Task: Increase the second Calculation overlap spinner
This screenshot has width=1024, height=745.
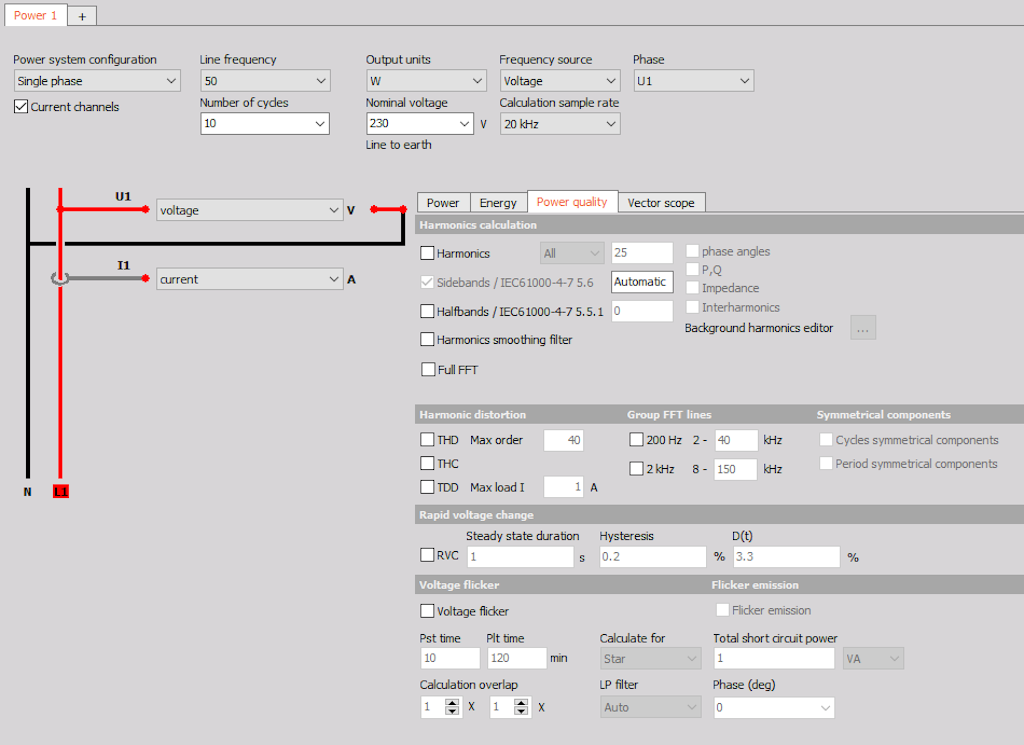Action: (520, 703)
